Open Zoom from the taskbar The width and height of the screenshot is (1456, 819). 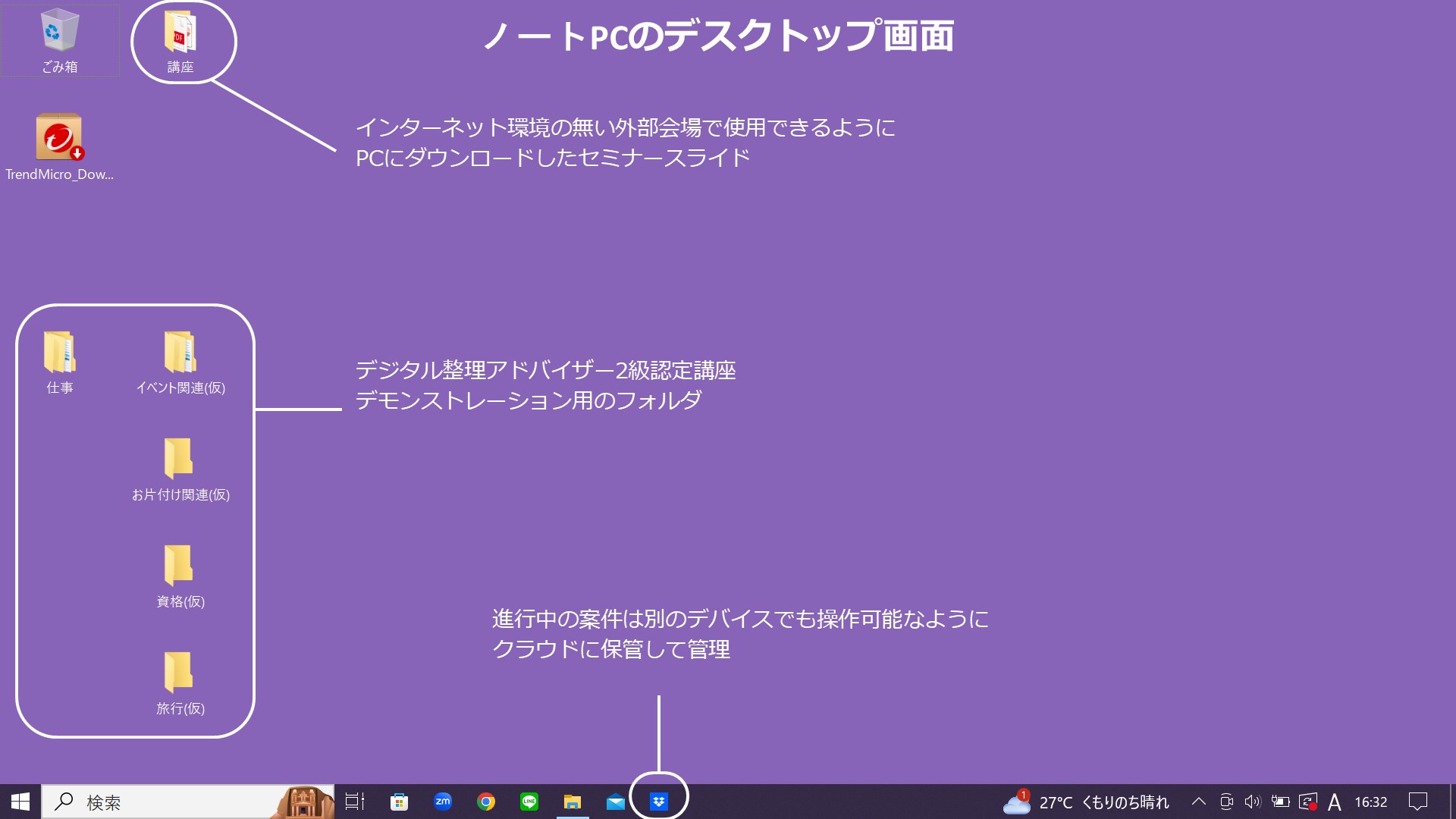[x=443, y=802]
